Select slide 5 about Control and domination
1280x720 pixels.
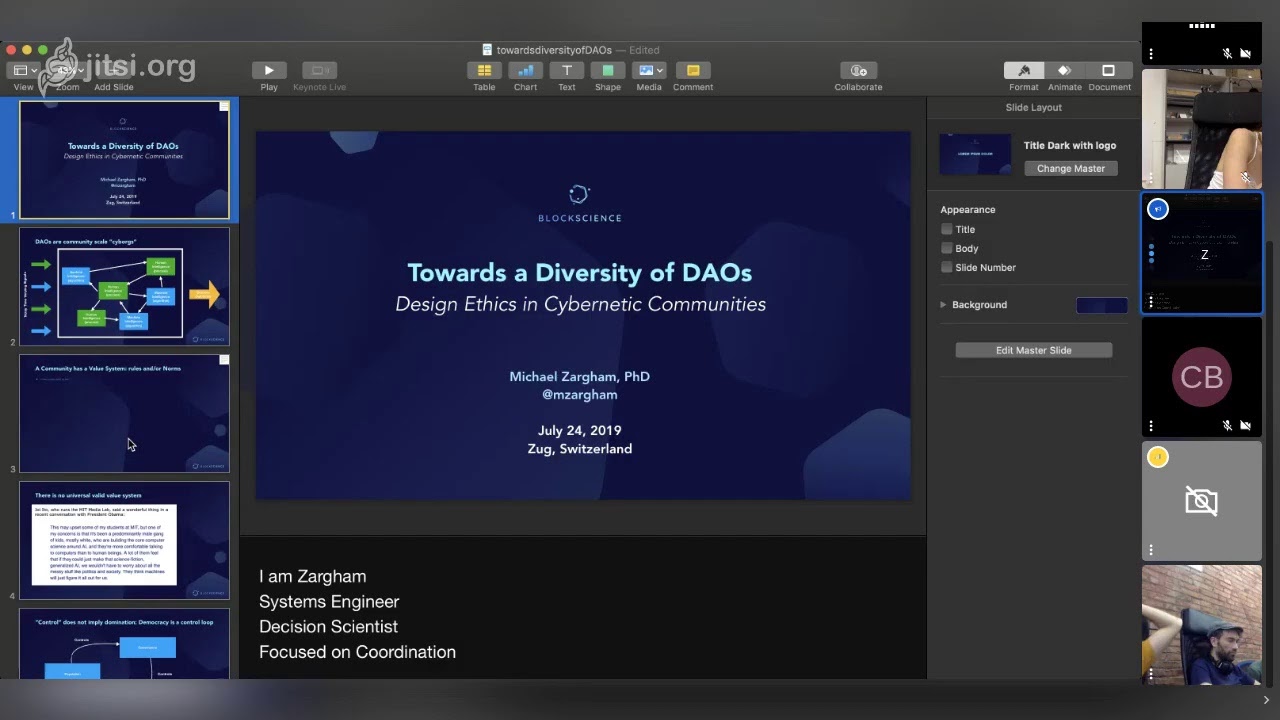click(124, 644)
